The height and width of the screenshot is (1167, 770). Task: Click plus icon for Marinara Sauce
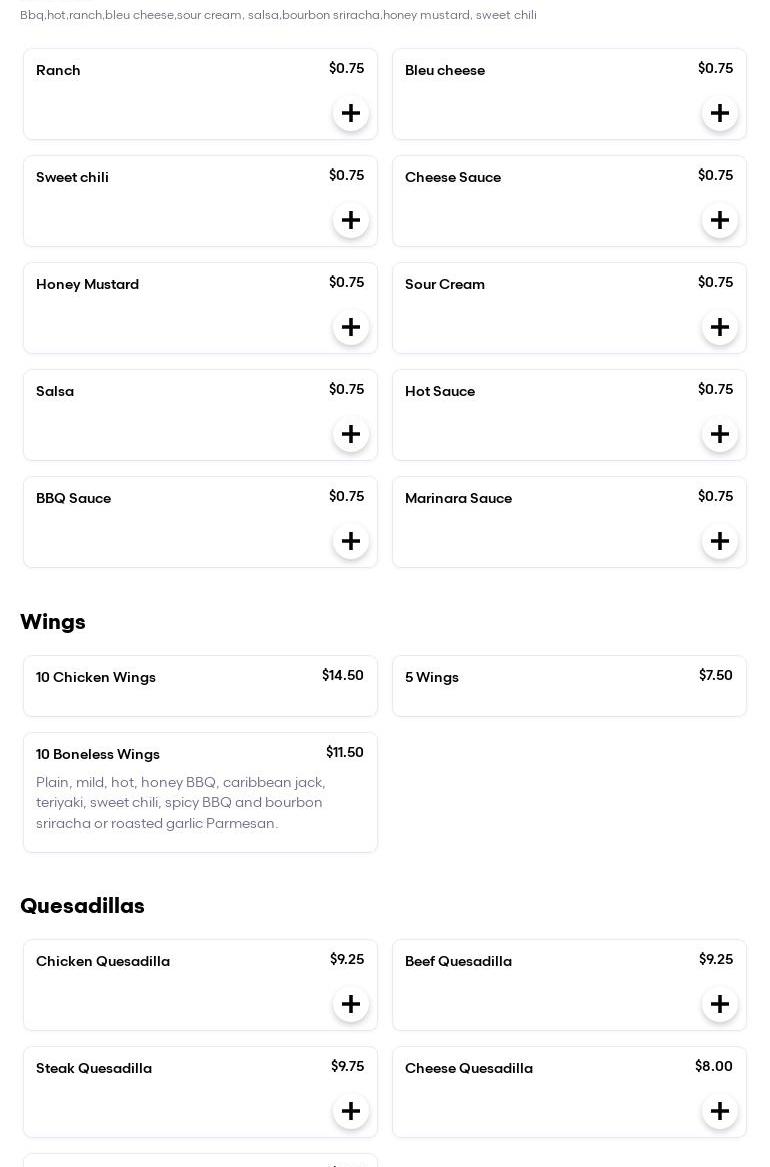point(720,541)
